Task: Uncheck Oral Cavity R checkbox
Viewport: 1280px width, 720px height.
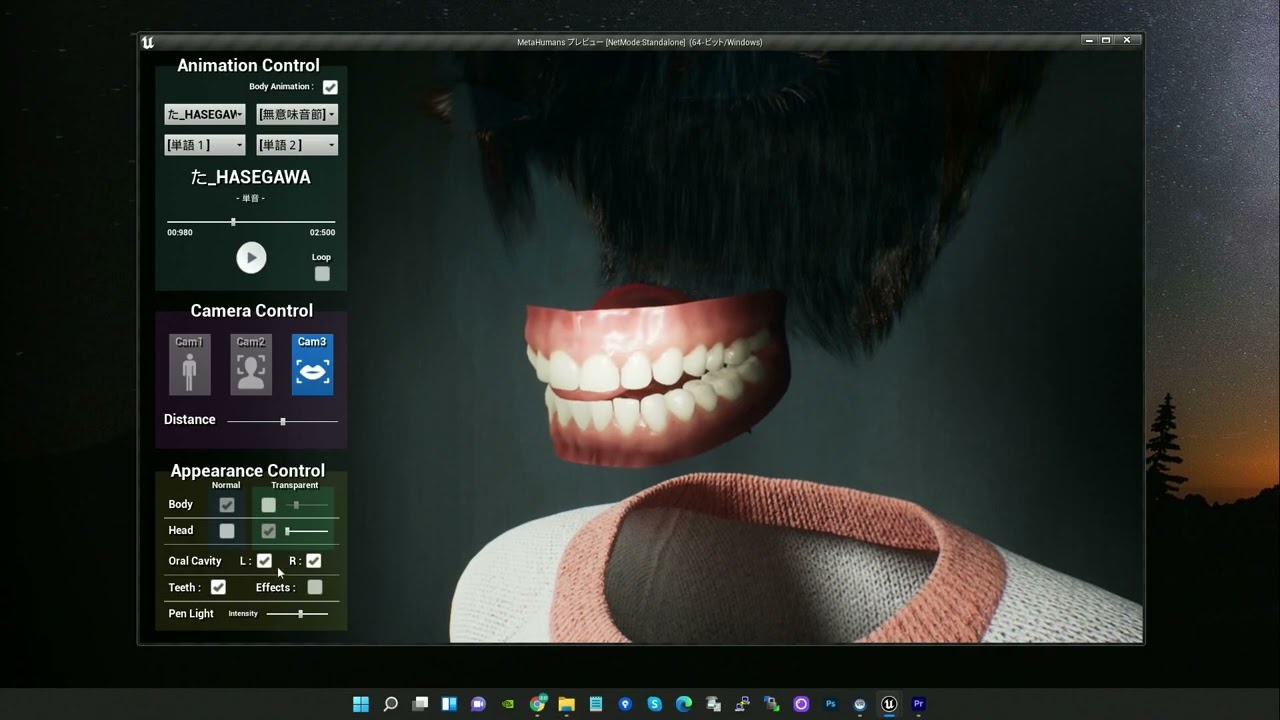Action: pos(314,561)
